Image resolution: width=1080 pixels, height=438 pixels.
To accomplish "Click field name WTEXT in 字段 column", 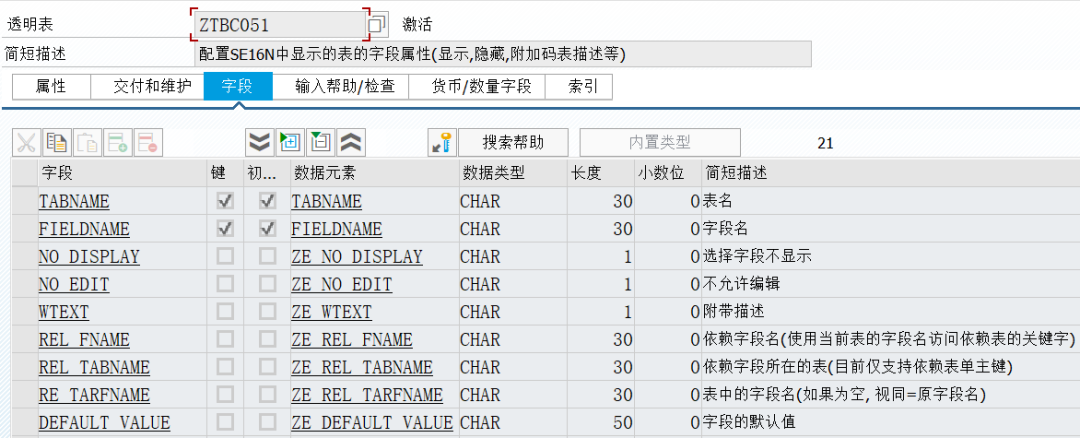I will click(63, 312).
